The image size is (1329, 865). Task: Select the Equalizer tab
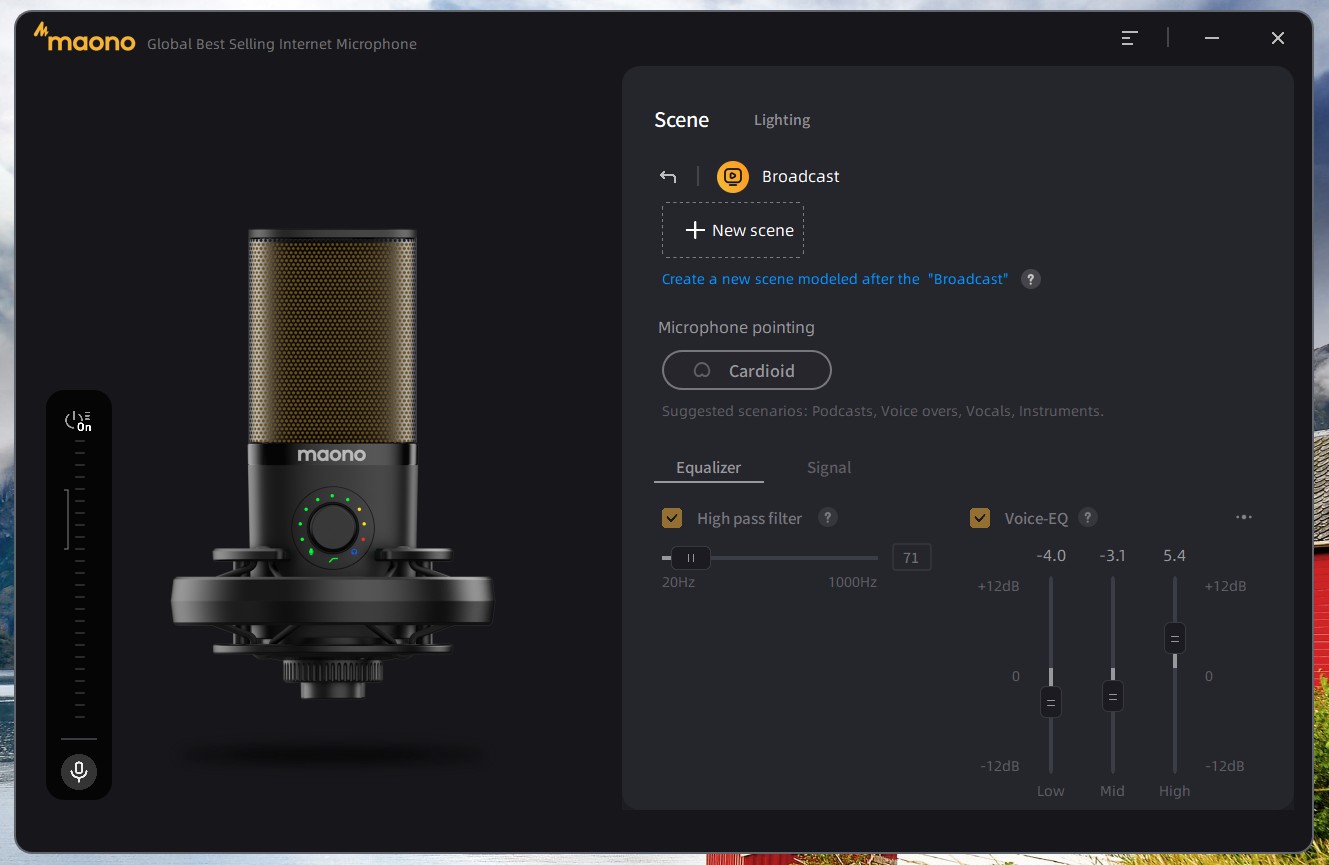click(x=709, y=468)
